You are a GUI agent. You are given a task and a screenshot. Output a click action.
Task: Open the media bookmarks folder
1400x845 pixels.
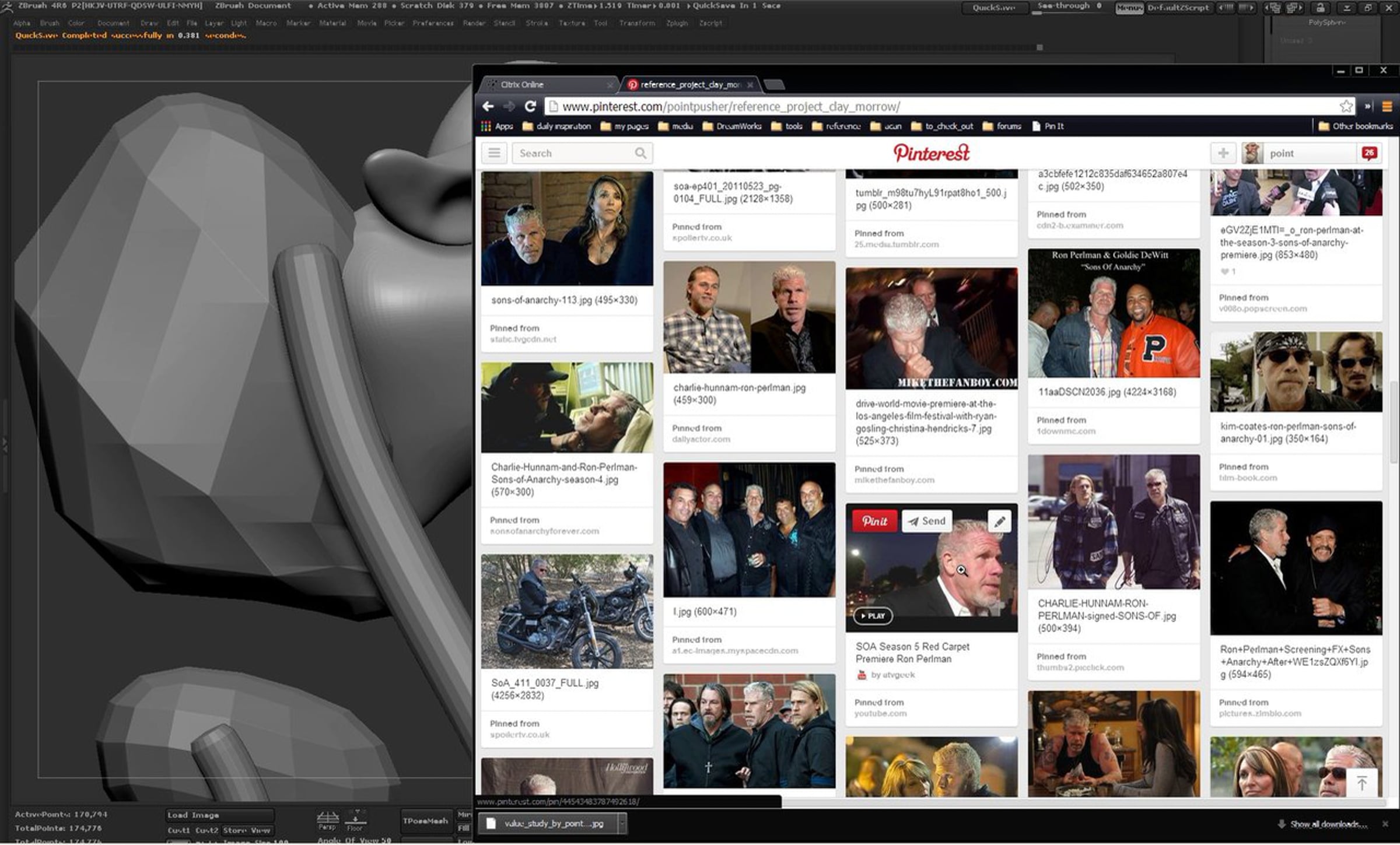[x=675, y=126]
